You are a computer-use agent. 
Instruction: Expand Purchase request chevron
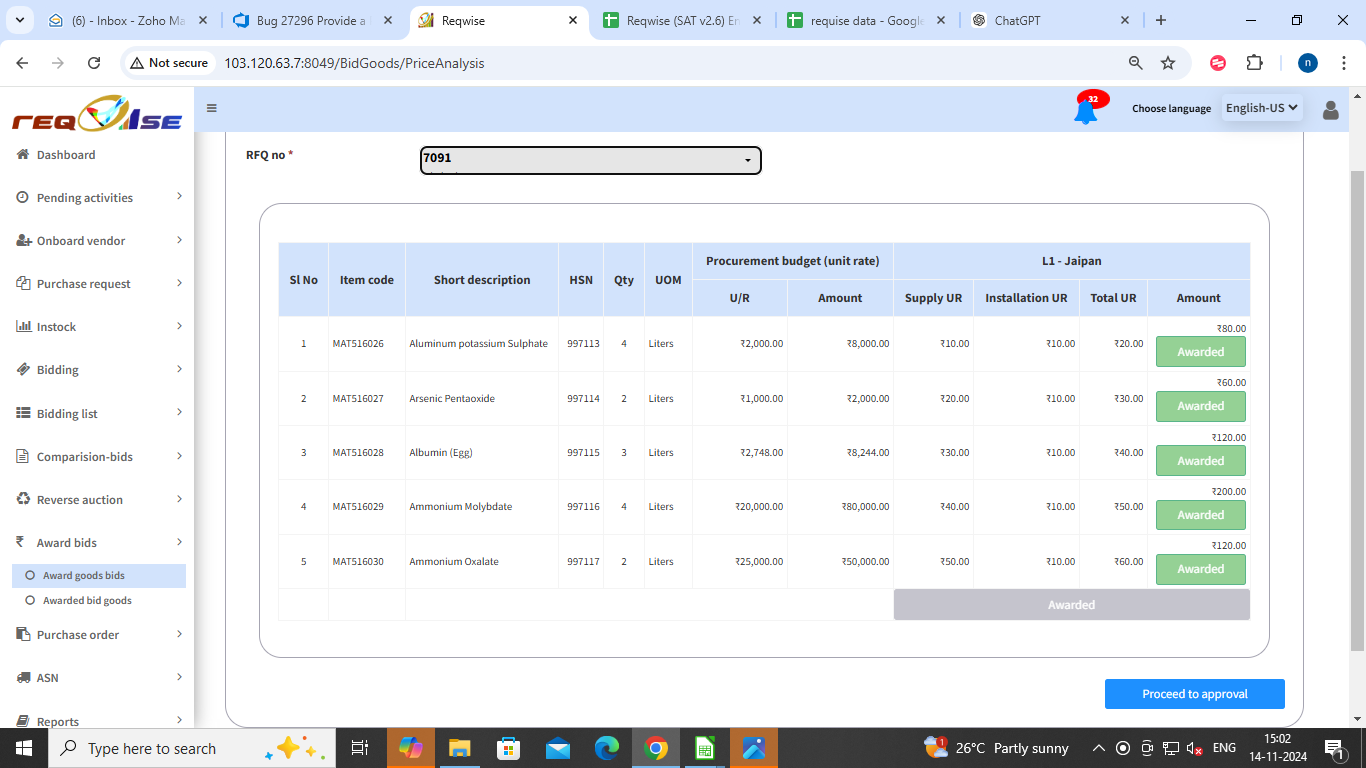click(x=179, y=283)
